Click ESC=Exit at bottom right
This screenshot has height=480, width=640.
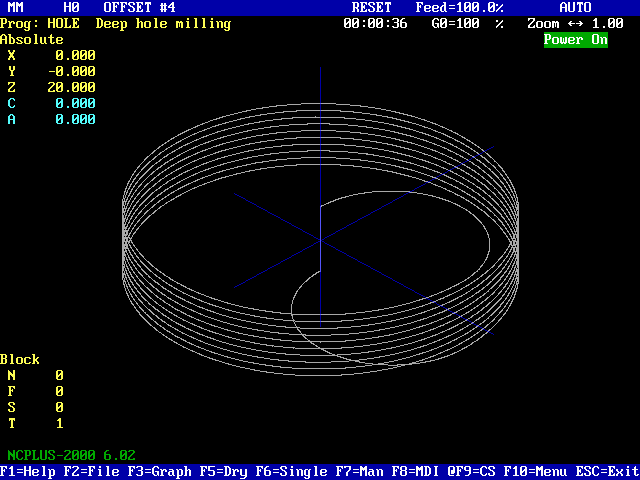click(608, 472)
